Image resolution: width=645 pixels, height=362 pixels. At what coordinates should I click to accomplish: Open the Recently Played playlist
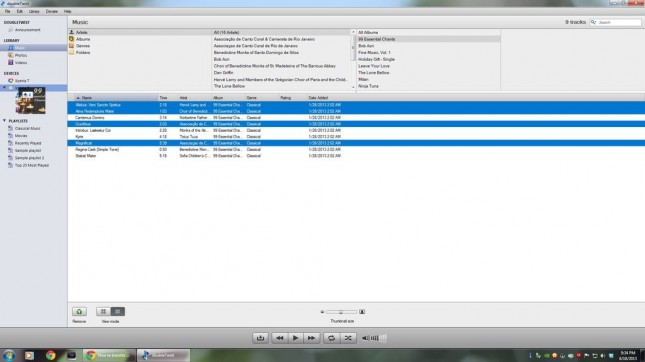coord(28,143)
